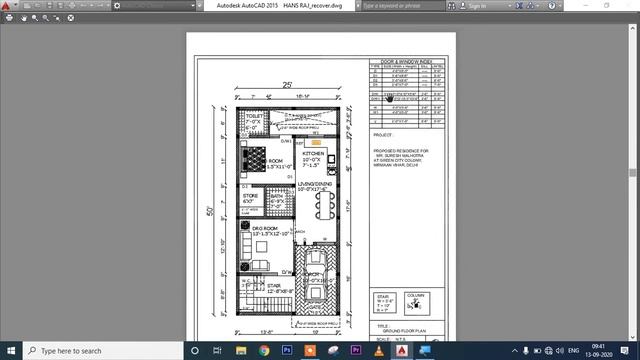Switch to AutoCAD taskbar icon
This screenshot has height=360, width=640.
402,351
